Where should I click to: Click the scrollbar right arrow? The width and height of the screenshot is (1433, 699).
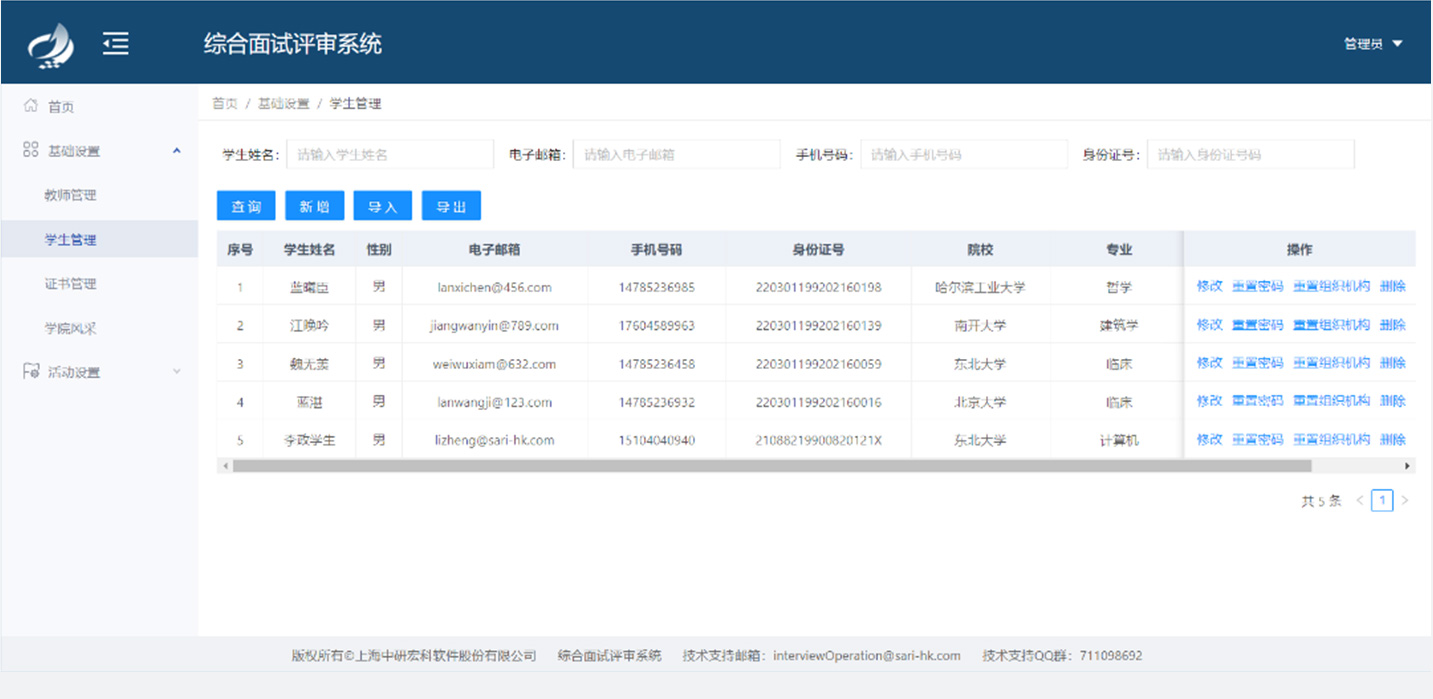point(1408,466)
